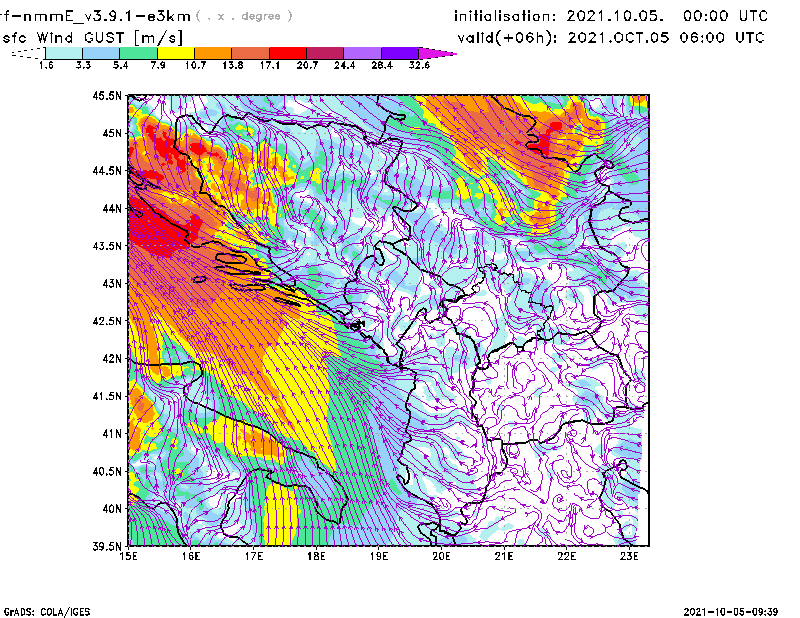Click the '( . x . degree )' gray label
800x618 pixels.
pos(244,16)
